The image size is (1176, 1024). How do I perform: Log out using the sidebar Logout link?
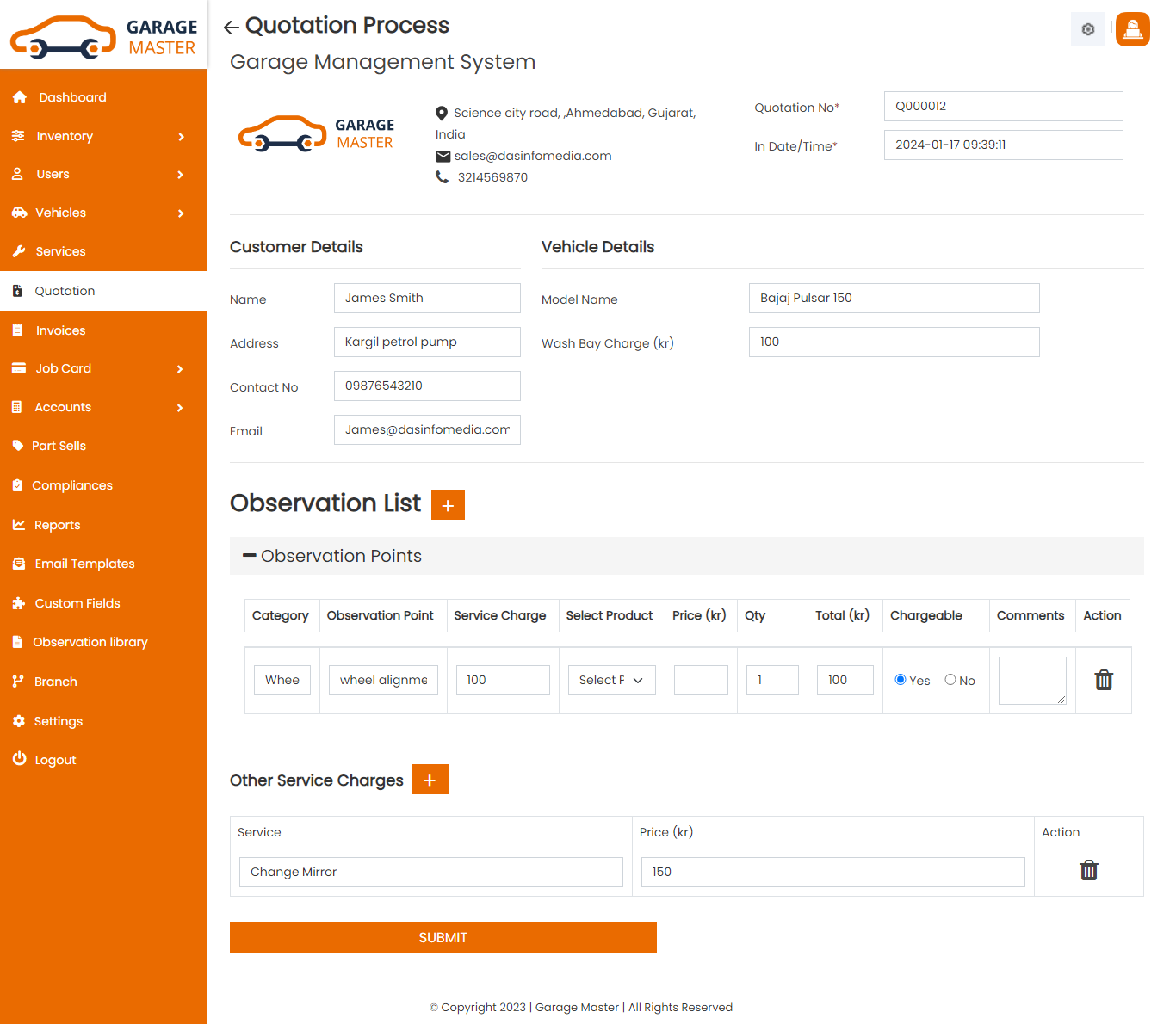click(x=55, y=760)
